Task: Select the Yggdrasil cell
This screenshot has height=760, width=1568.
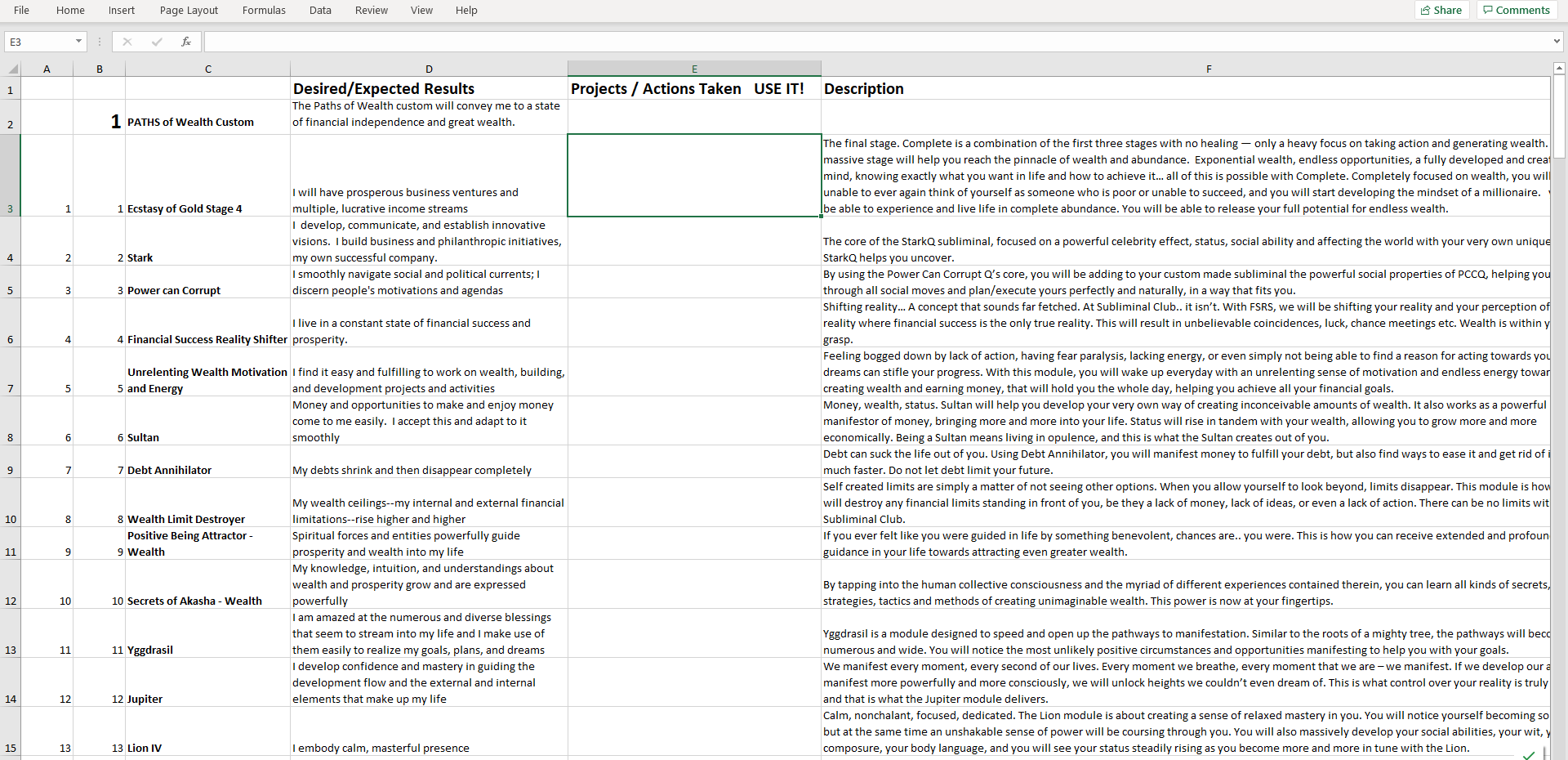Action: (207, 633)
